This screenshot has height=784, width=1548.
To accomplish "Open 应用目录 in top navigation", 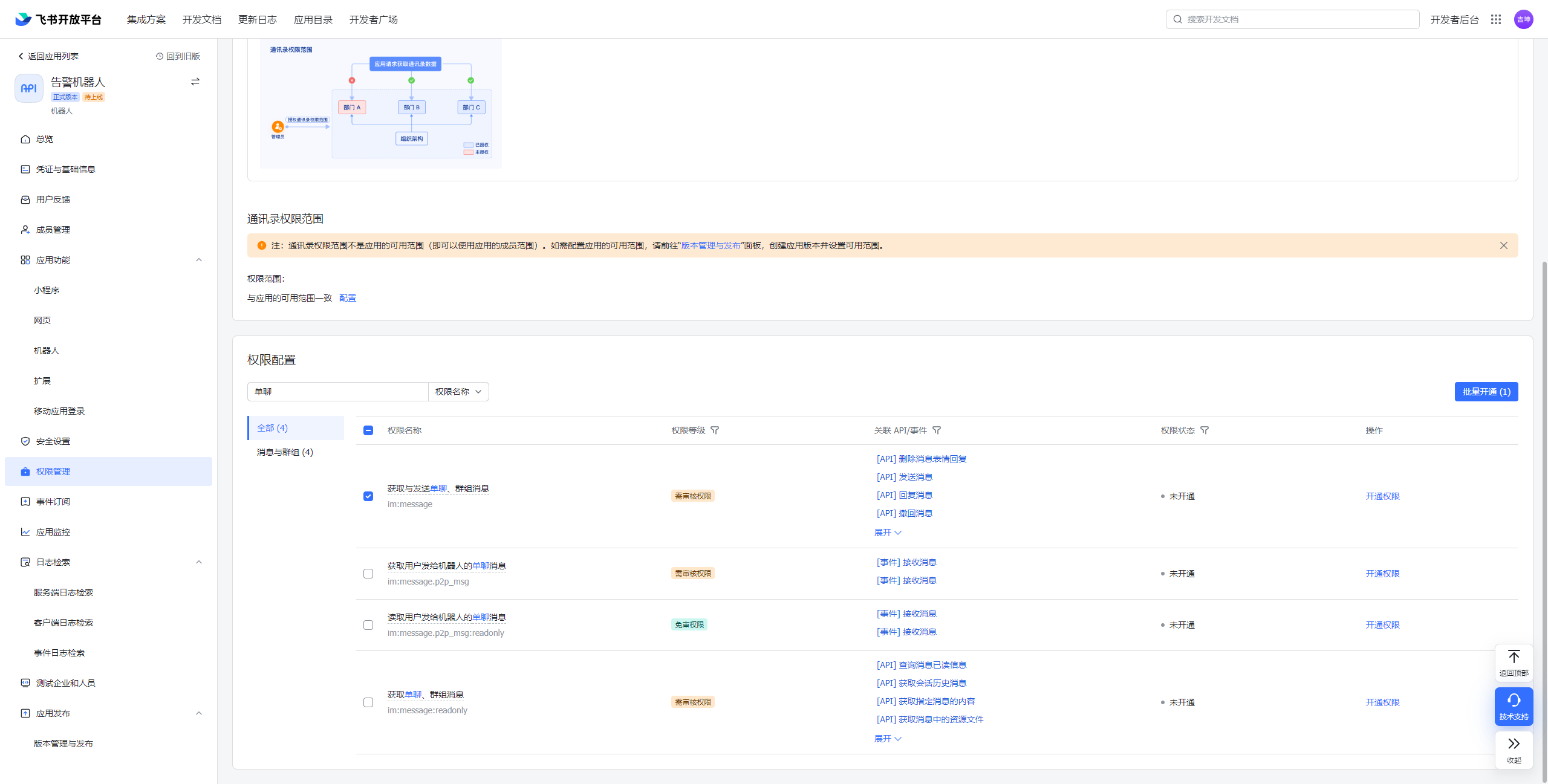I will (x=313, y=19).
